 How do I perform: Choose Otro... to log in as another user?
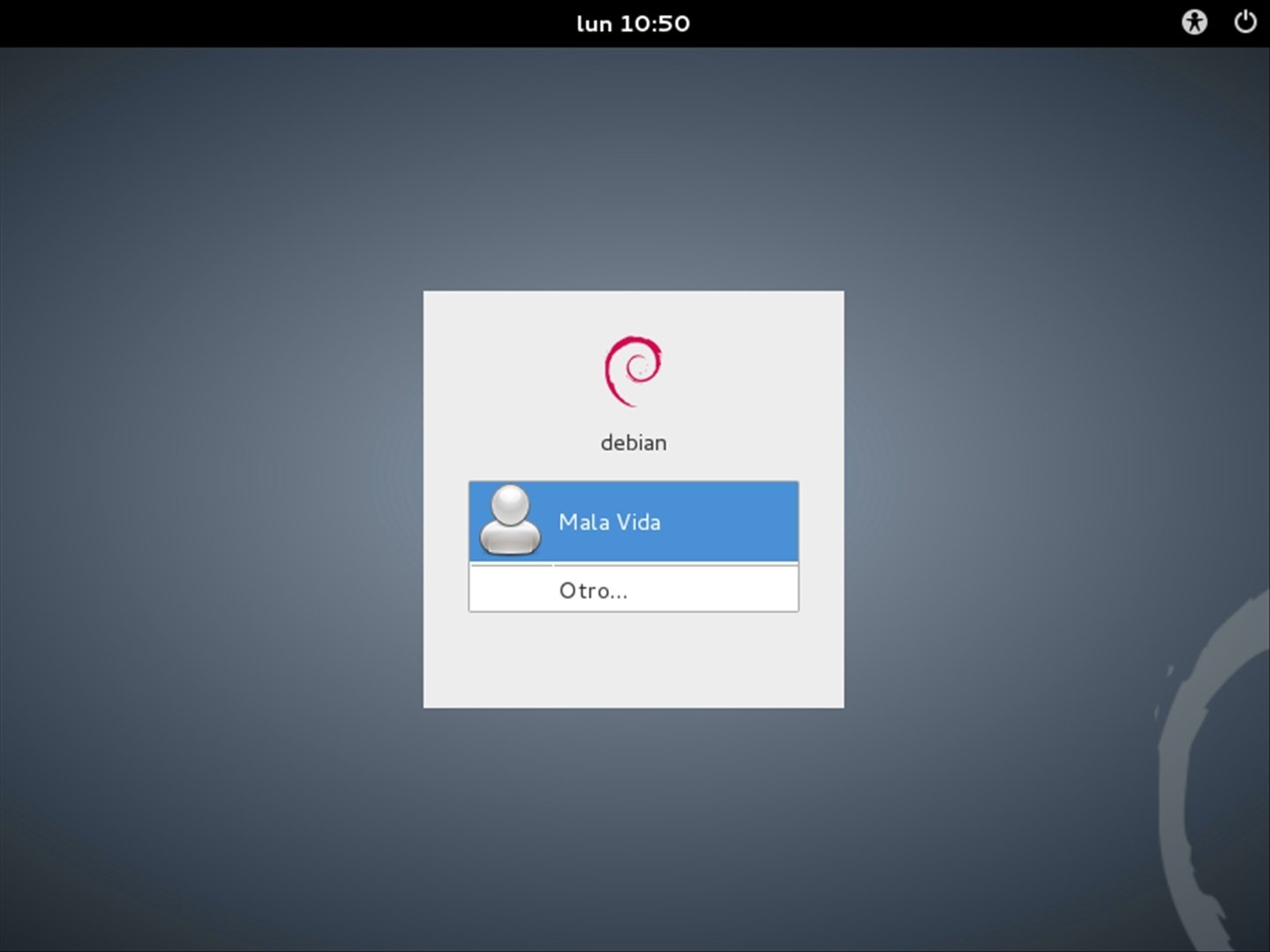pyautogui.click(x=634, y=589)
